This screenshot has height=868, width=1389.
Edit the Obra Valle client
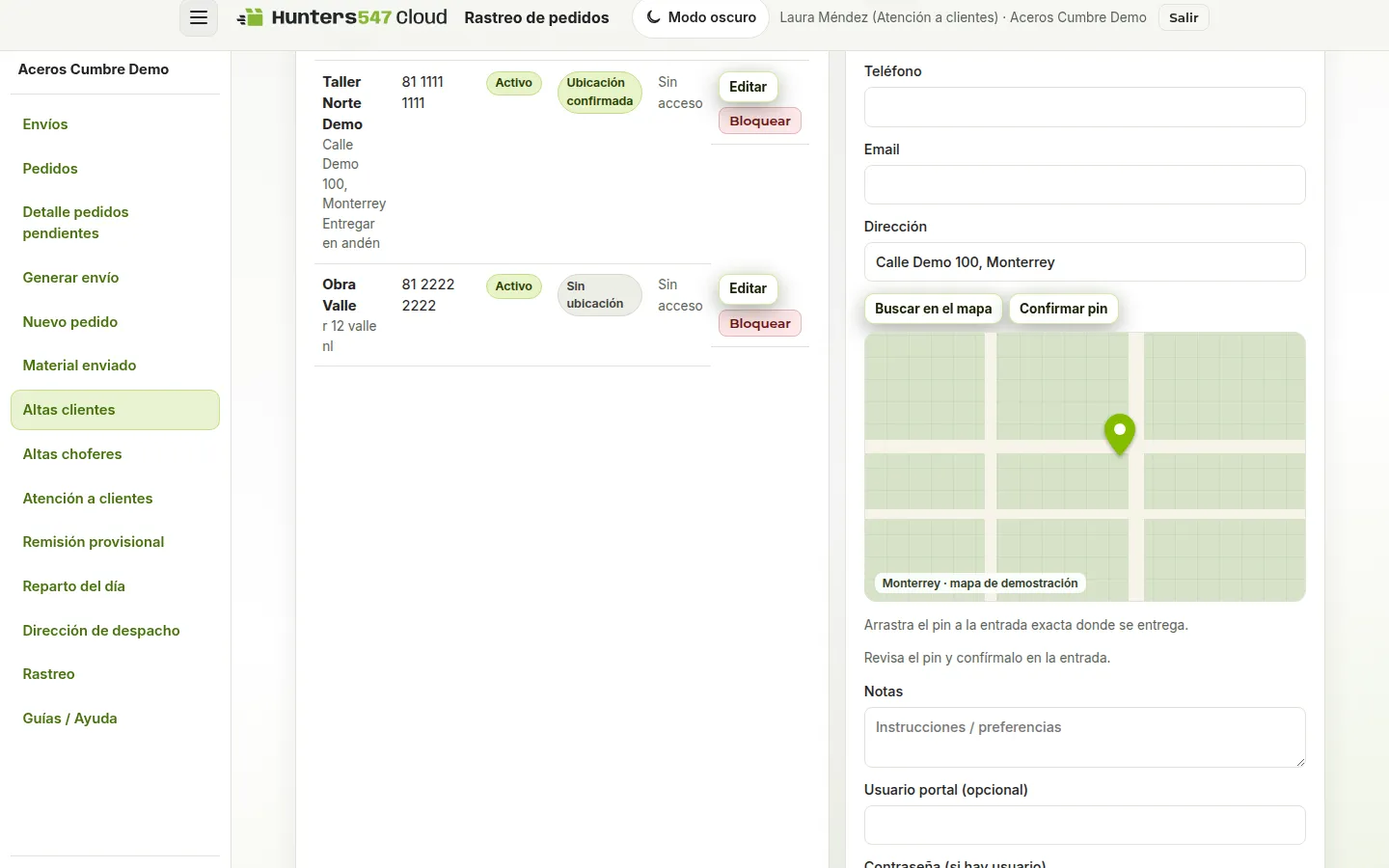(x=748, y=288)
